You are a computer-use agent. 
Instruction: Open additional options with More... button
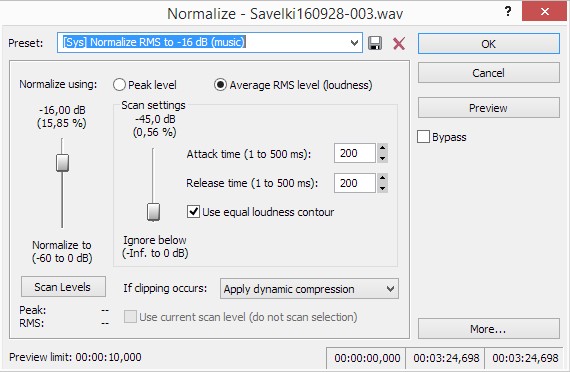click(x=489, y=329)
